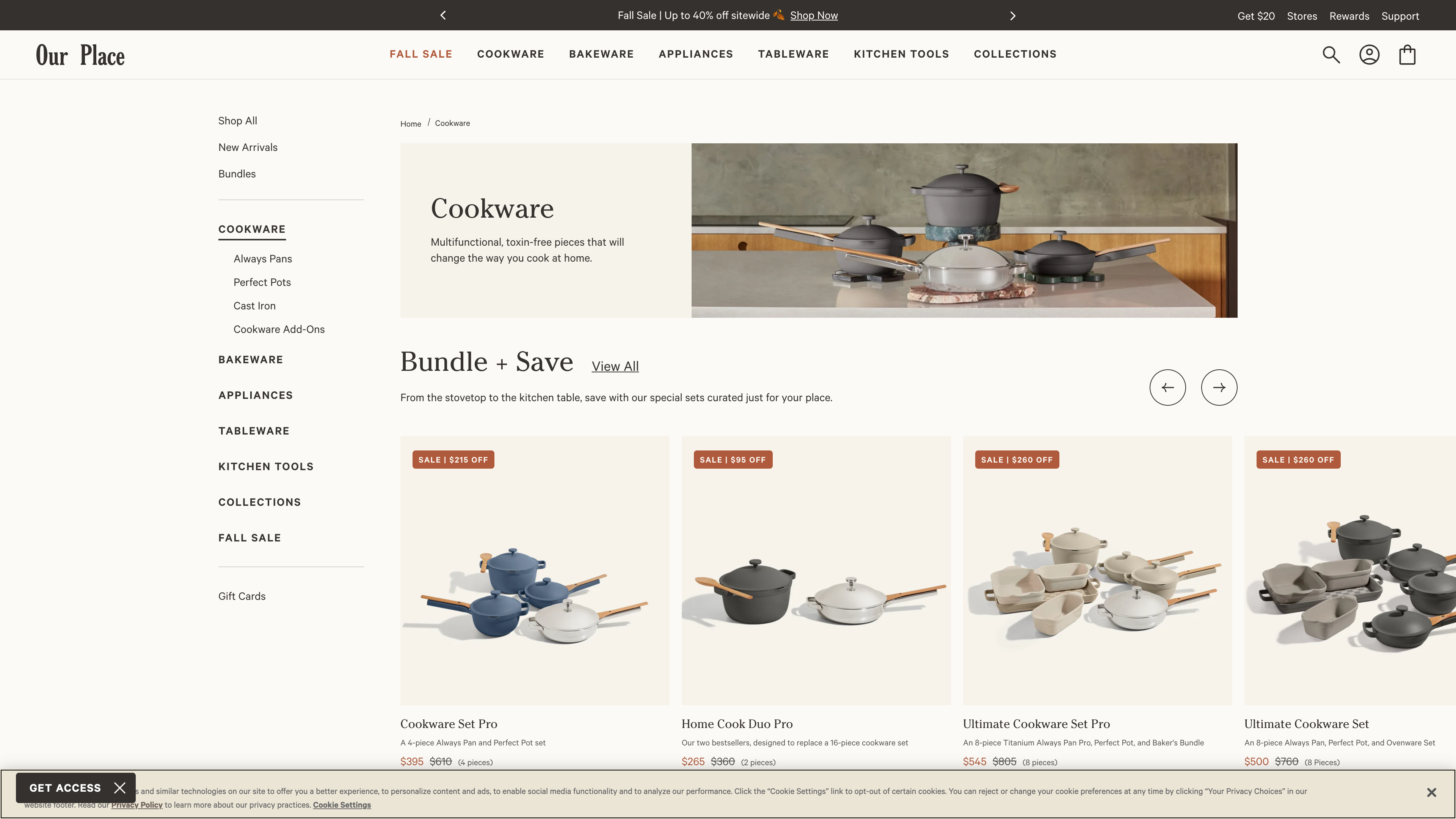The image size is (1456, 819).
Task: Expand the Bakeware sidebar category
Action: coord(250,359)
